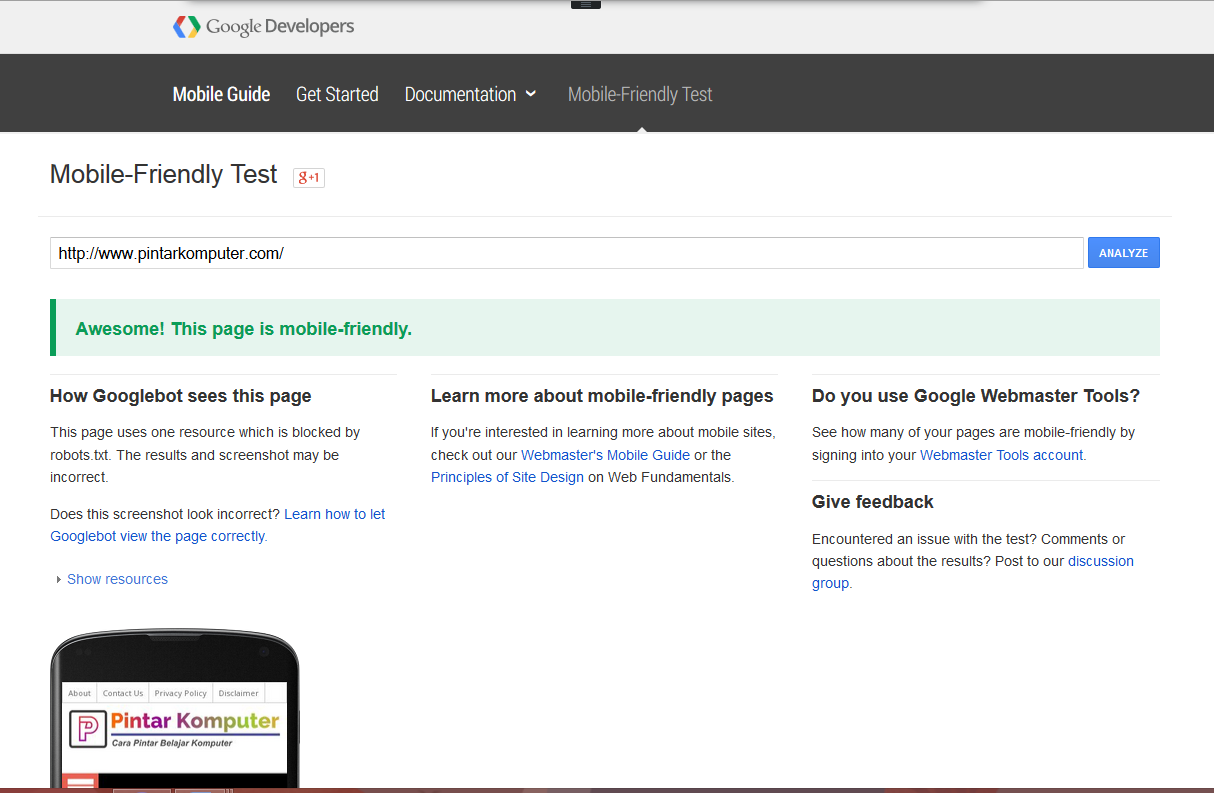The height and width of the screenshot is (793, 1214).
Task: Open Learn how to let Googlebot view link
Action: (218, 525)
